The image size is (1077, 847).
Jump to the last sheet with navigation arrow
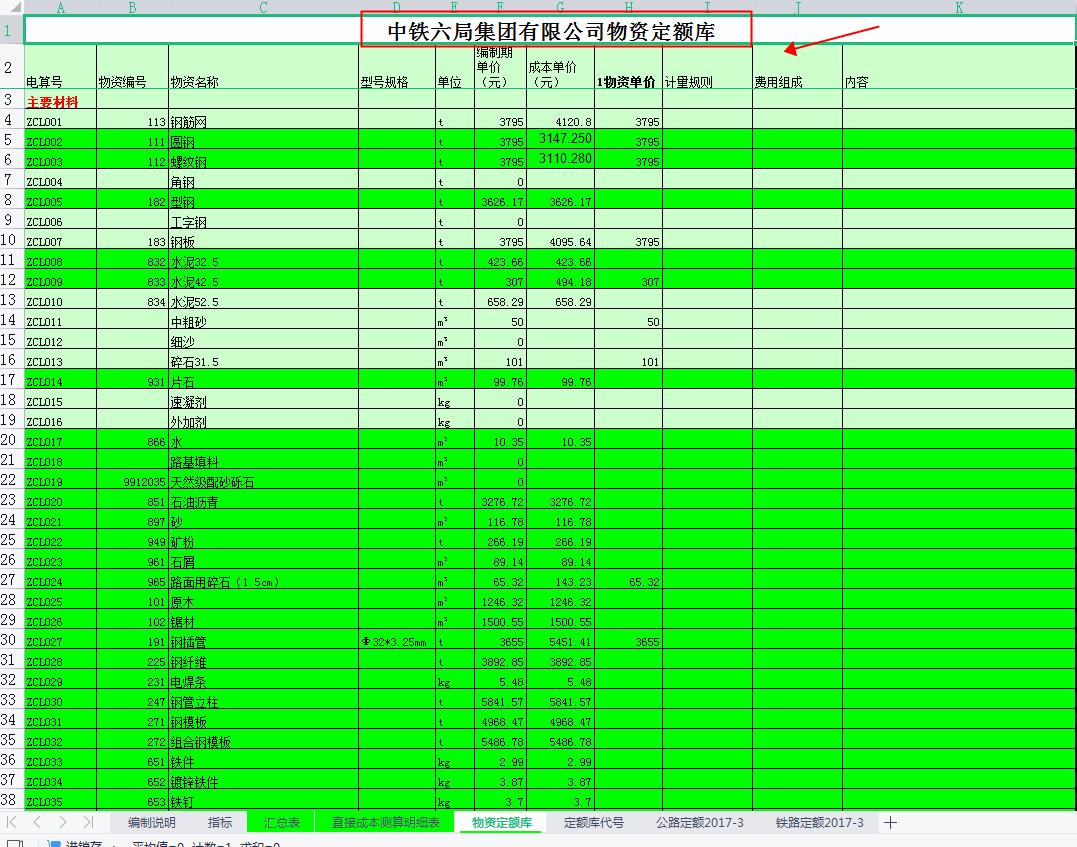click(x=88, y=822)
